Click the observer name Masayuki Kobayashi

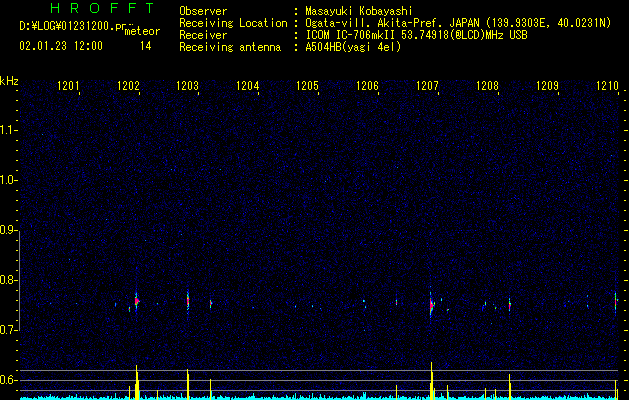pyautogui.click(x=359, y=11)
